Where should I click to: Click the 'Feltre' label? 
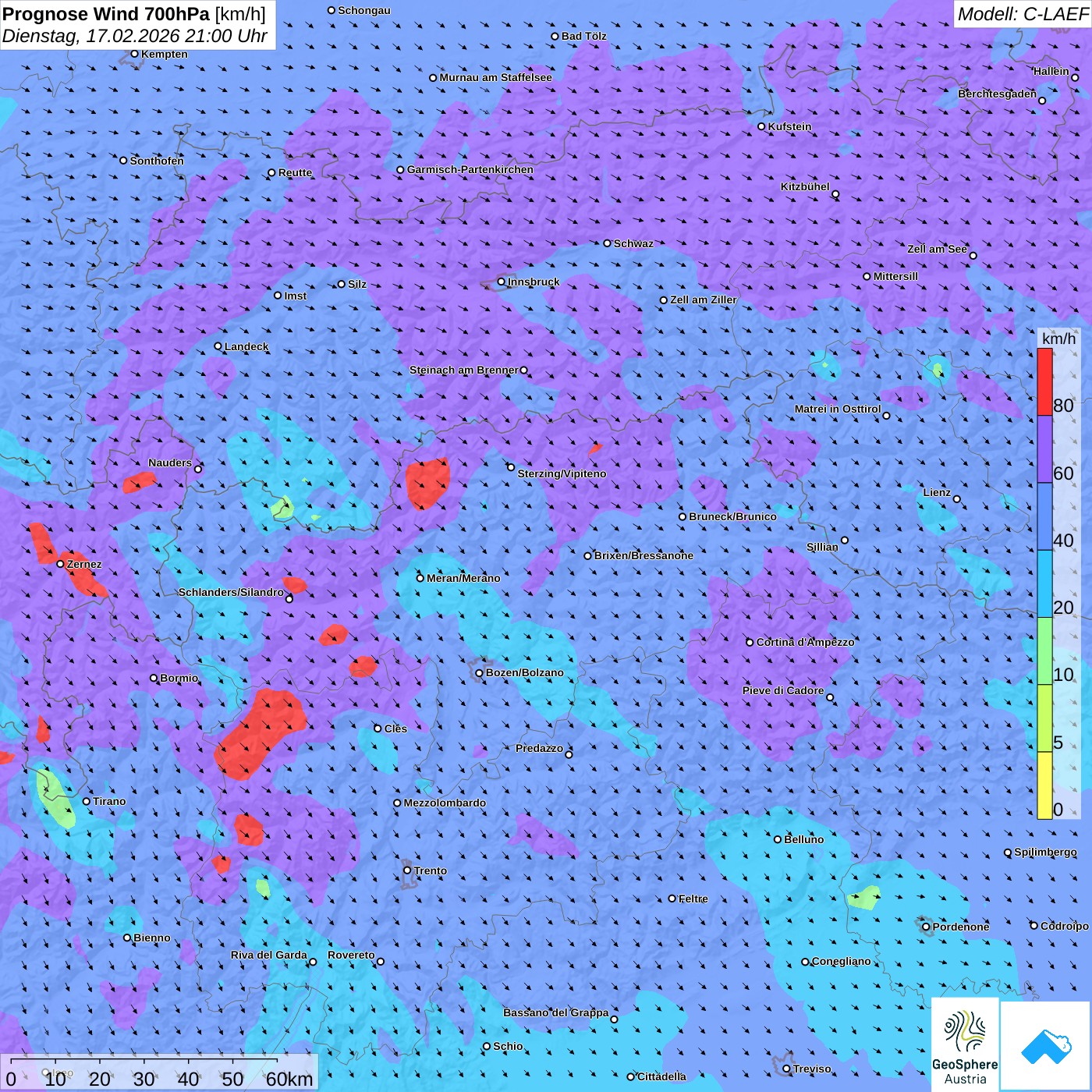coord(693,899)
